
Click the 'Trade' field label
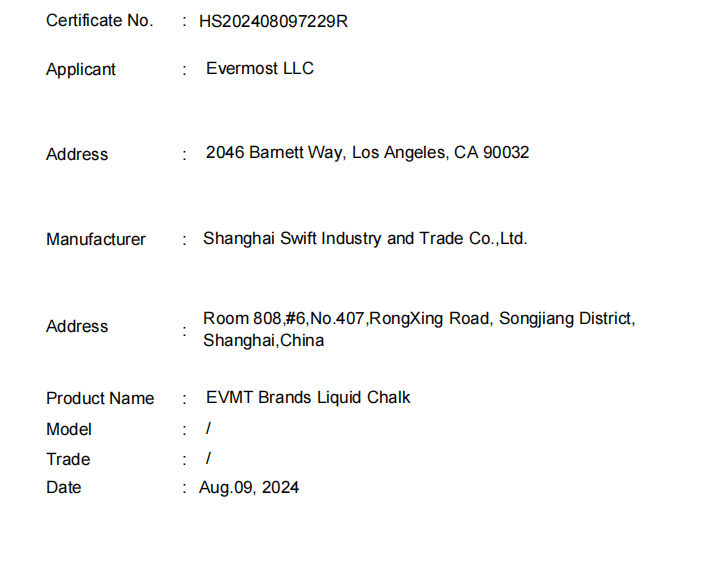pos(68,459)
